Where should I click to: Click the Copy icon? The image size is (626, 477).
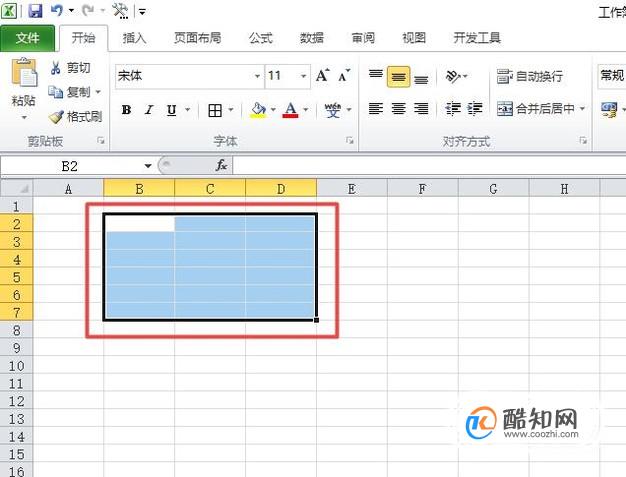[55, 92]
